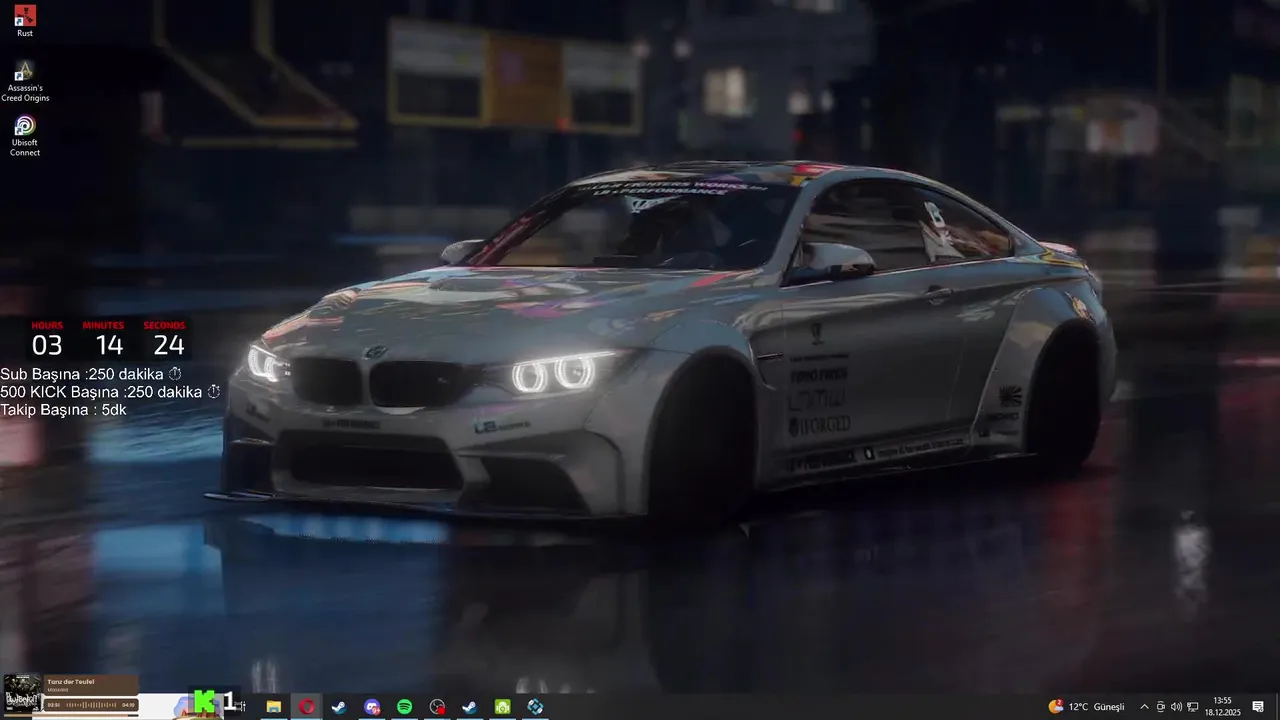Launch Assassin's Creed Origins desktop shortcut
This screenshot has width=1280, height=720.
25,81
